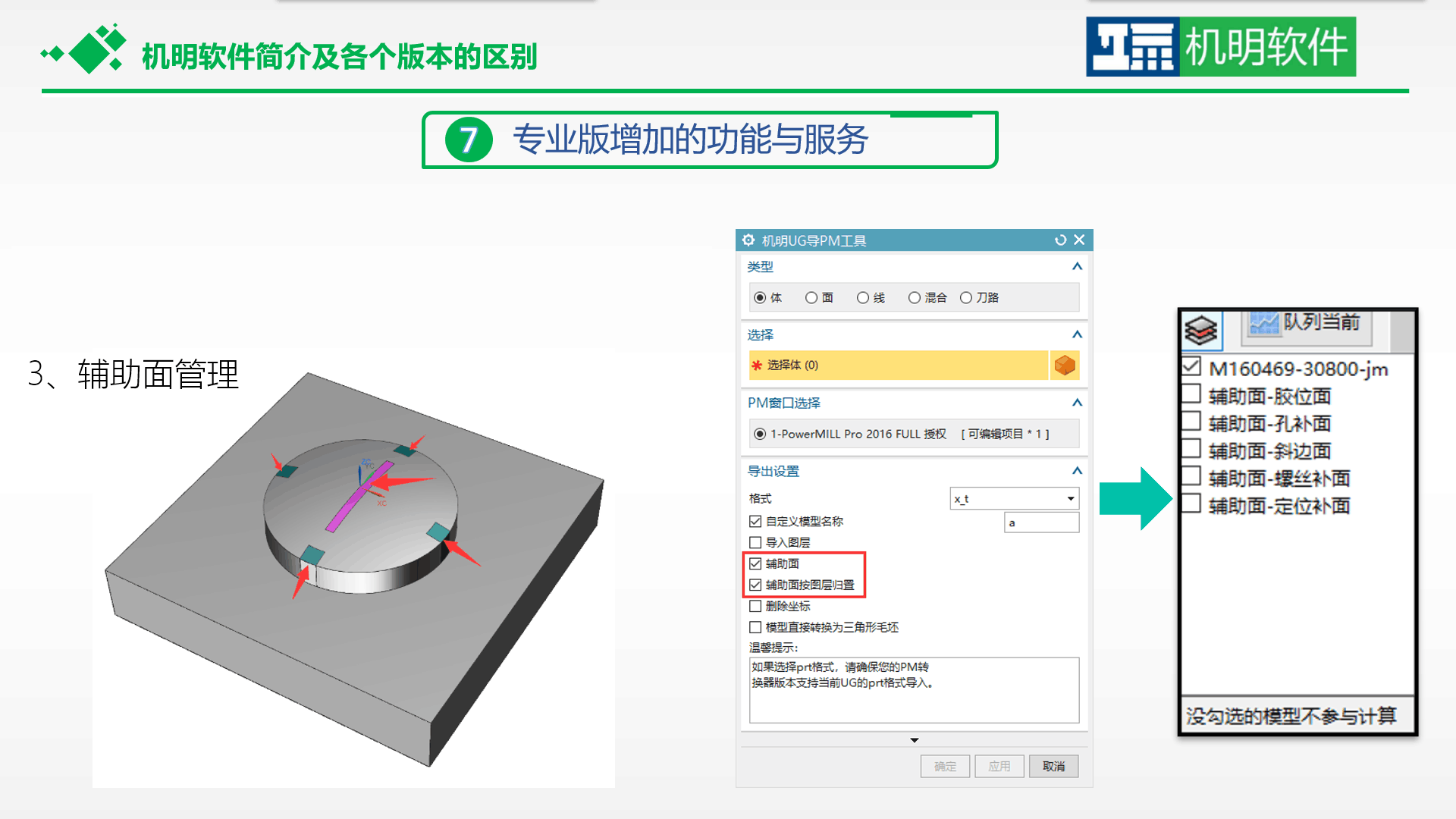
Task: Click the custom model name input field
Action: pyautogui.click(x=1042, y=522)
